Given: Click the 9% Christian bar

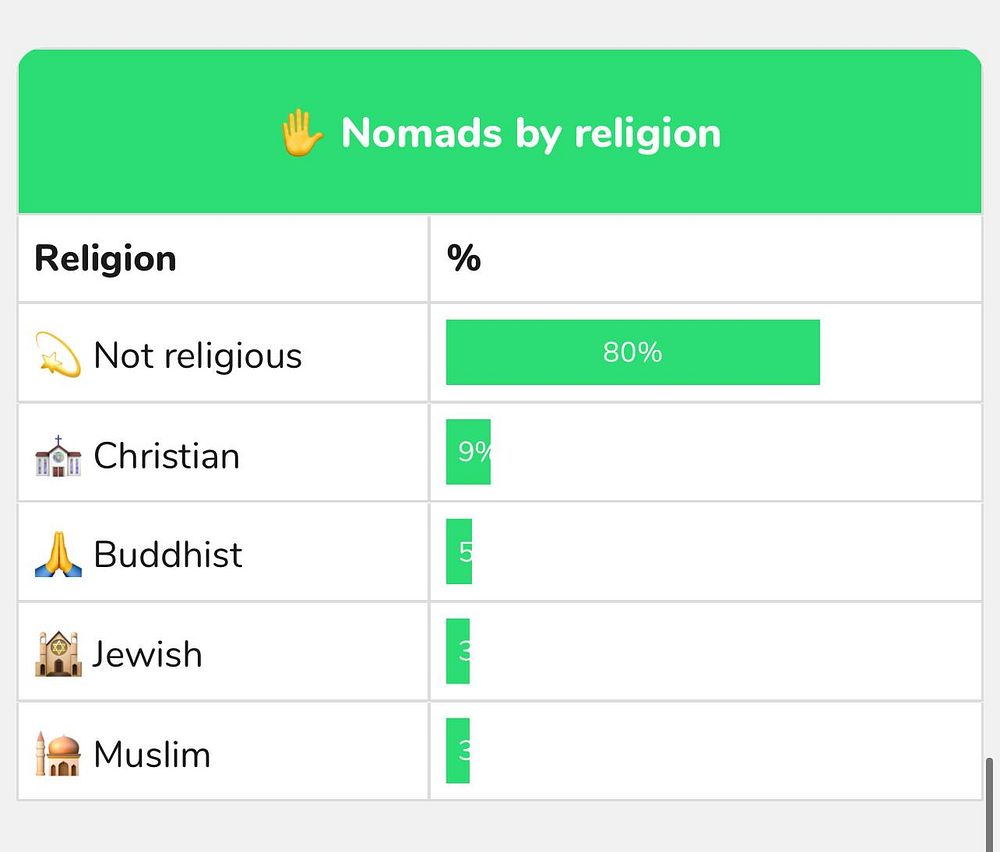Looking at the screenshot, I should click(x=468, y=452).
